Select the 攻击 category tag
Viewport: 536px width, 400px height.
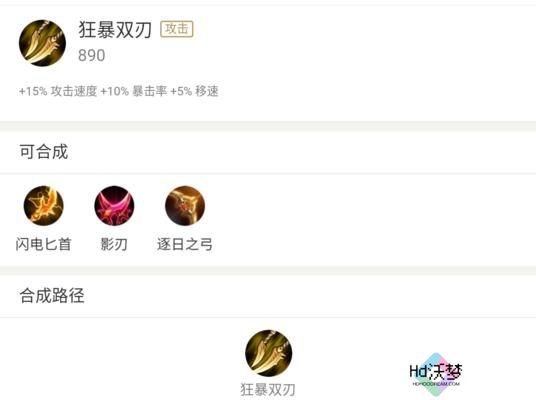177,29
